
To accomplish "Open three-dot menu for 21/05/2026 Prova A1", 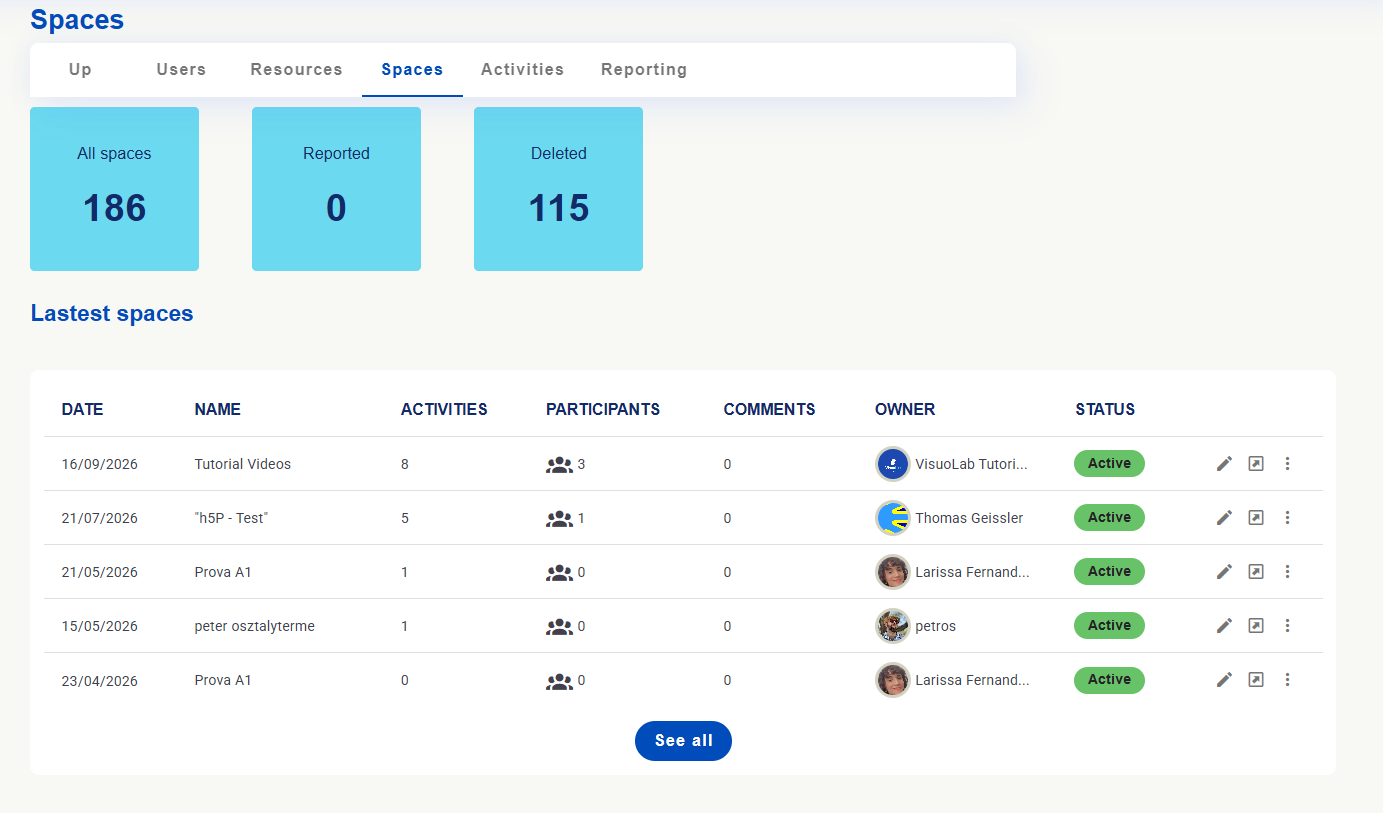I will coord(1288,572).
